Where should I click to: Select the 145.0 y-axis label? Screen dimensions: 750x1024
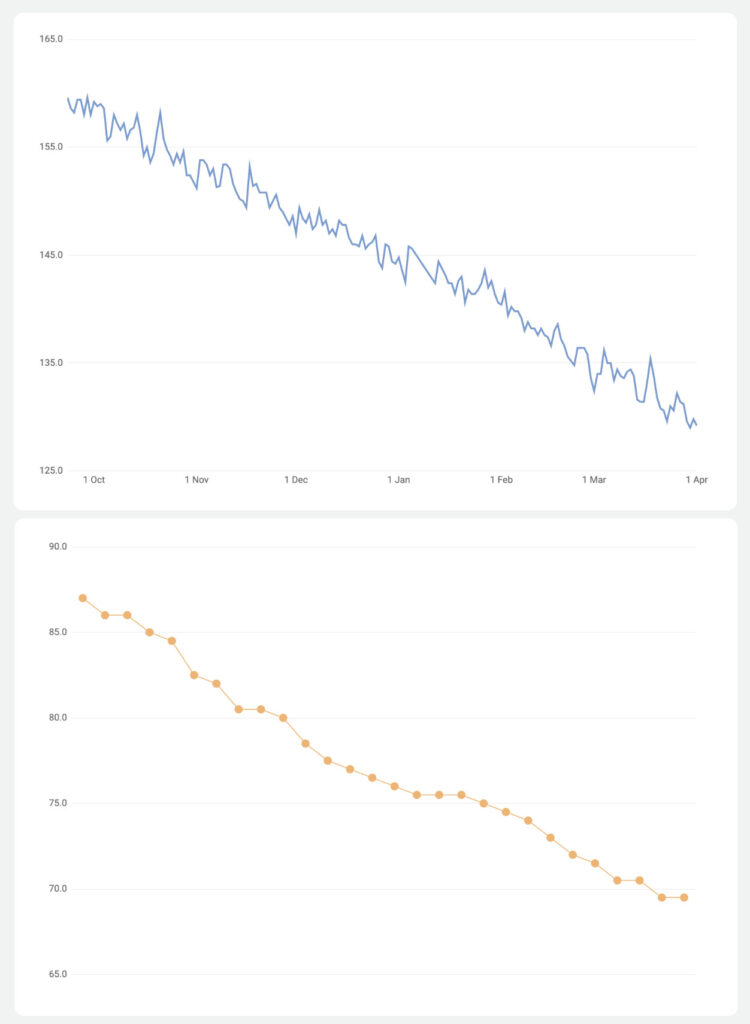point(51,255)
